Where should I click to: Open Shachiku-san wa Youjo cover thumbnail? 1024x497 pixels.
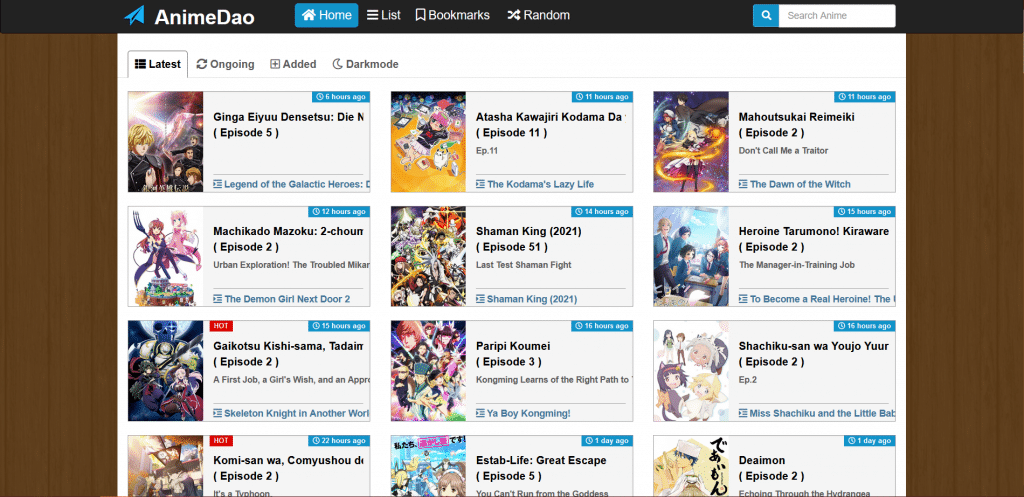tap(691, 371)
